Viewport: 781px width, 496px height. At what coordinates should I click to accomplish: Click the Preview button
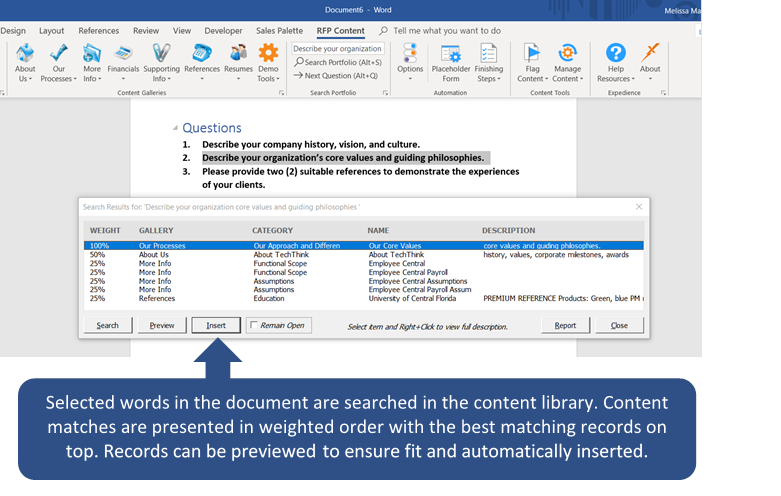tap(162, 325)
